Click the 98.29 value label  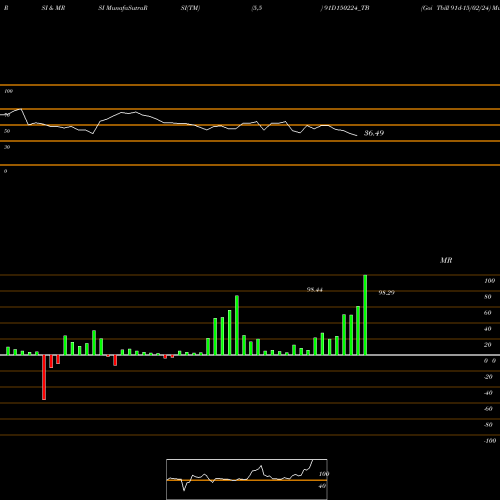click(387, 293)
